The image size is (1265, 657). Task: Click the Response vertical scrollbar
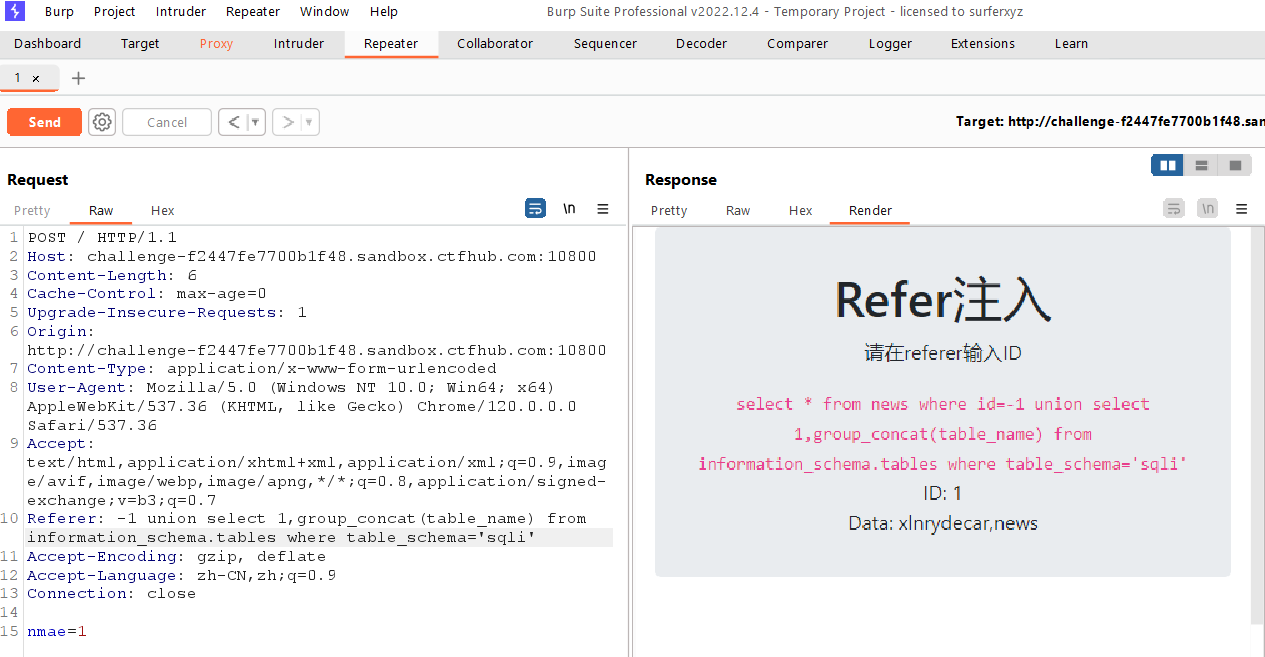coord(1257,425)
